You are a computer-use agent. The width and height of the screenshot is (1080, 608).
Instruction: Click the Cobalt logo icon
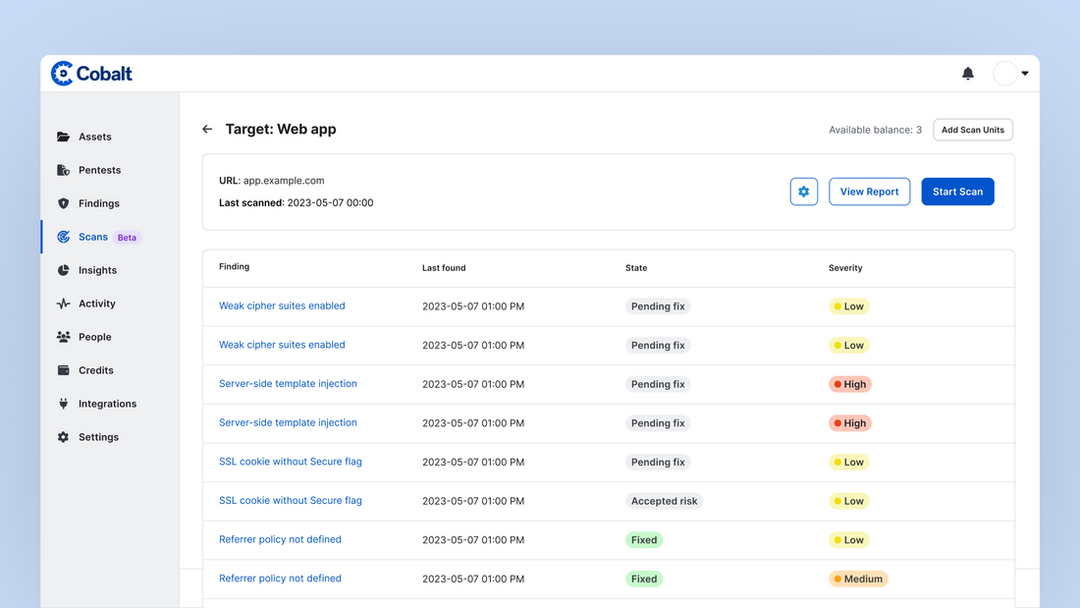pos(62,73)
